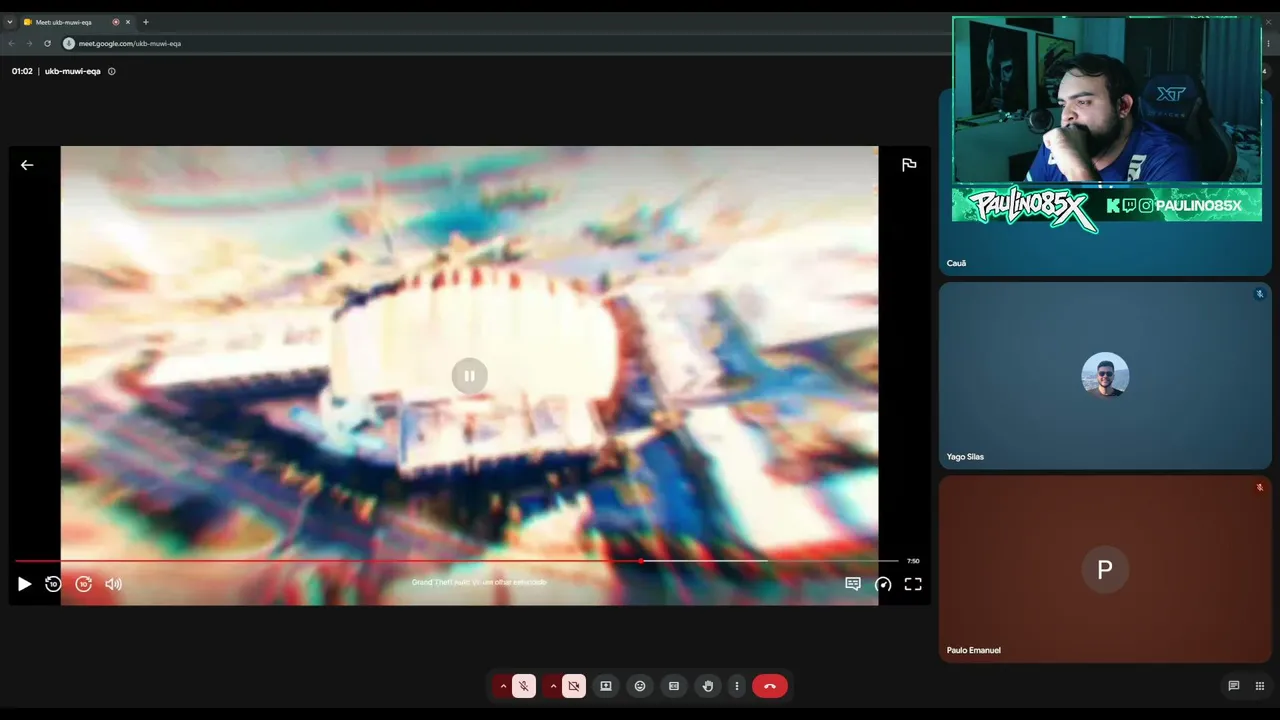Rewind the video 10 seconds
This screenshot has height=720, width=1280.
pyautogui.click(x=53, y=584)
